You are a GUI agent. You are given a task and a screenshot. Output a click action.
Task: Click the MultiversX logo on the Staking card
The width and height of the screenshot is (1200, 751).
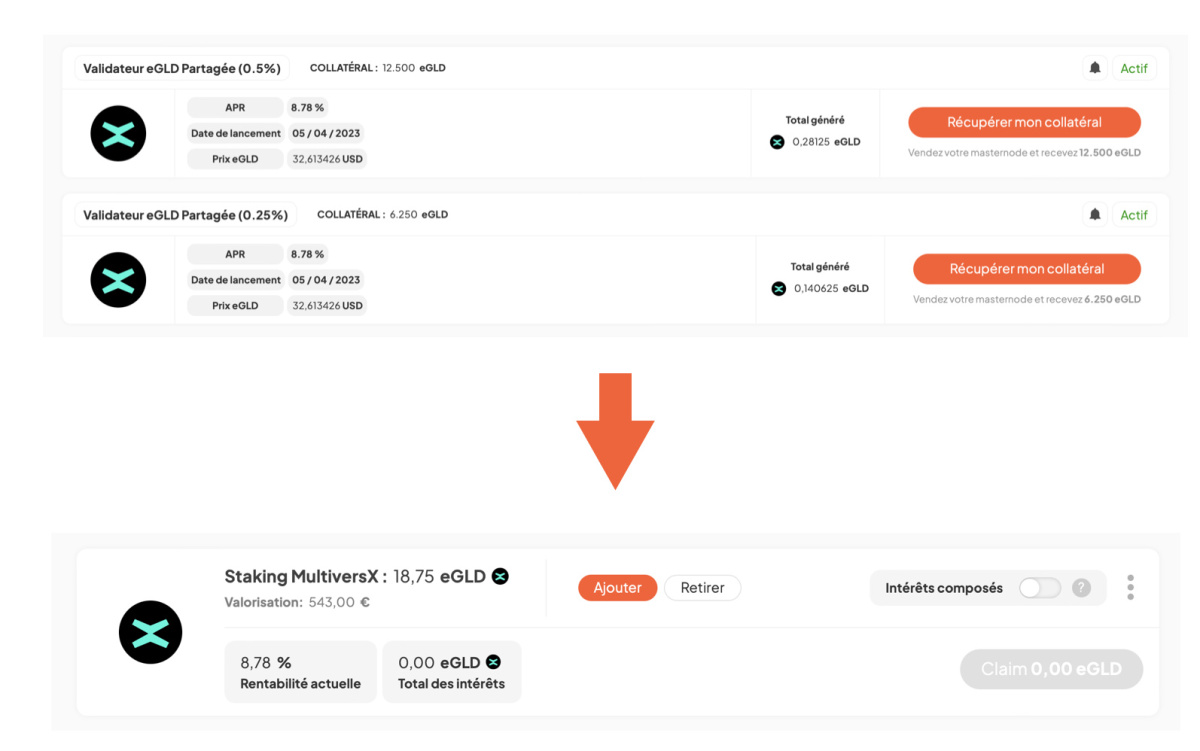click(150, 632)
